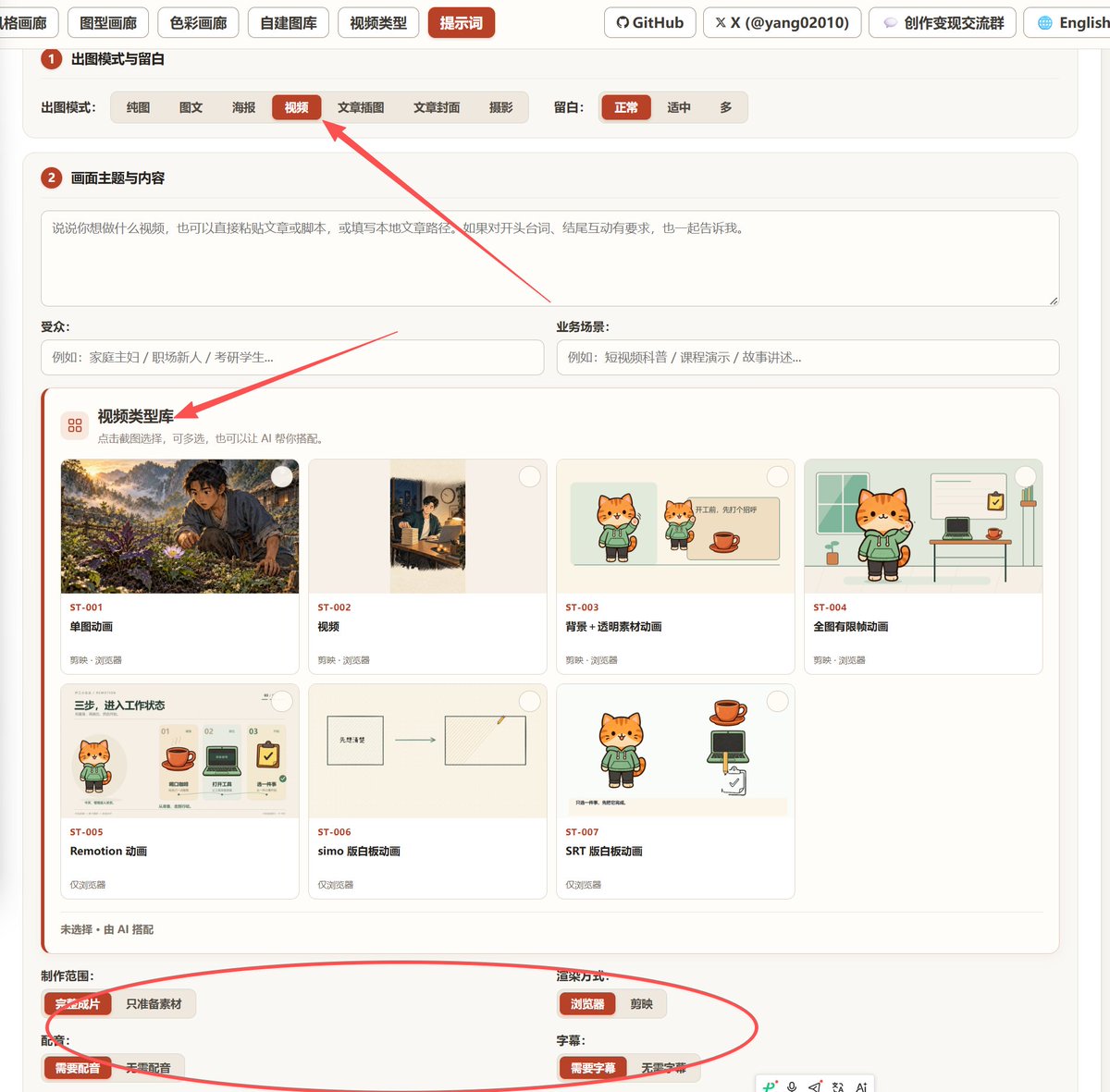Click the 背景+透明素材动画 cat thumbnail
The height and width of the screenshot is (1092, 1110).
pyautogui.click(x=675, y=526)
